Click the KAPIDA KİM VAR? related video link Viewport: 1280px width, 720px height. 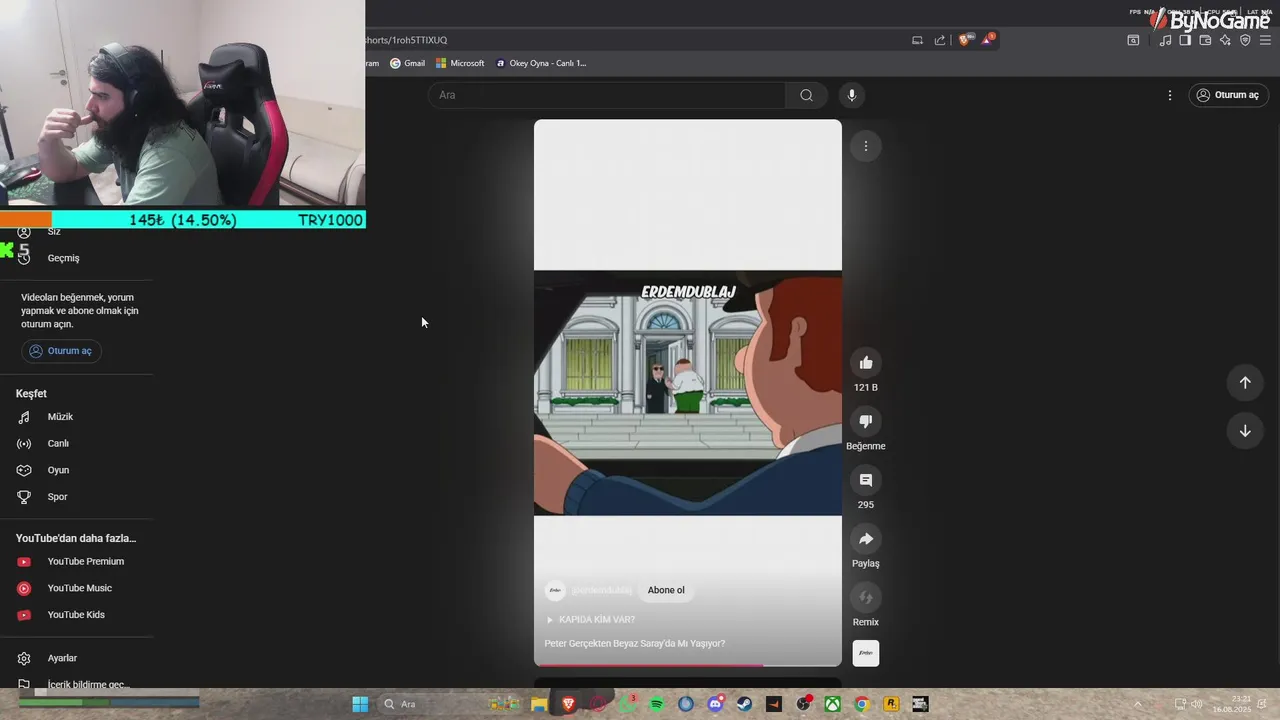[591, 620]
